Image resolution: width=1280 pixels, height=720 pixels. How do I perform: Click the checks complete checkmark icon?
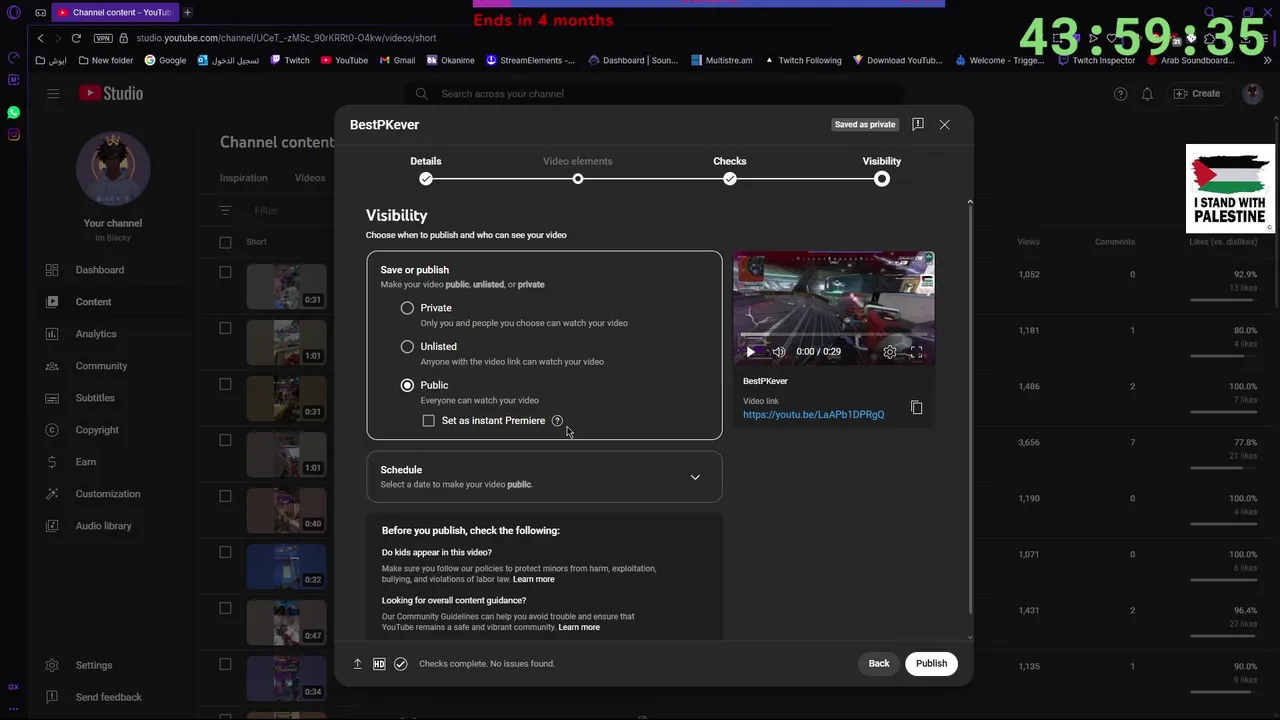pos(401,664)
